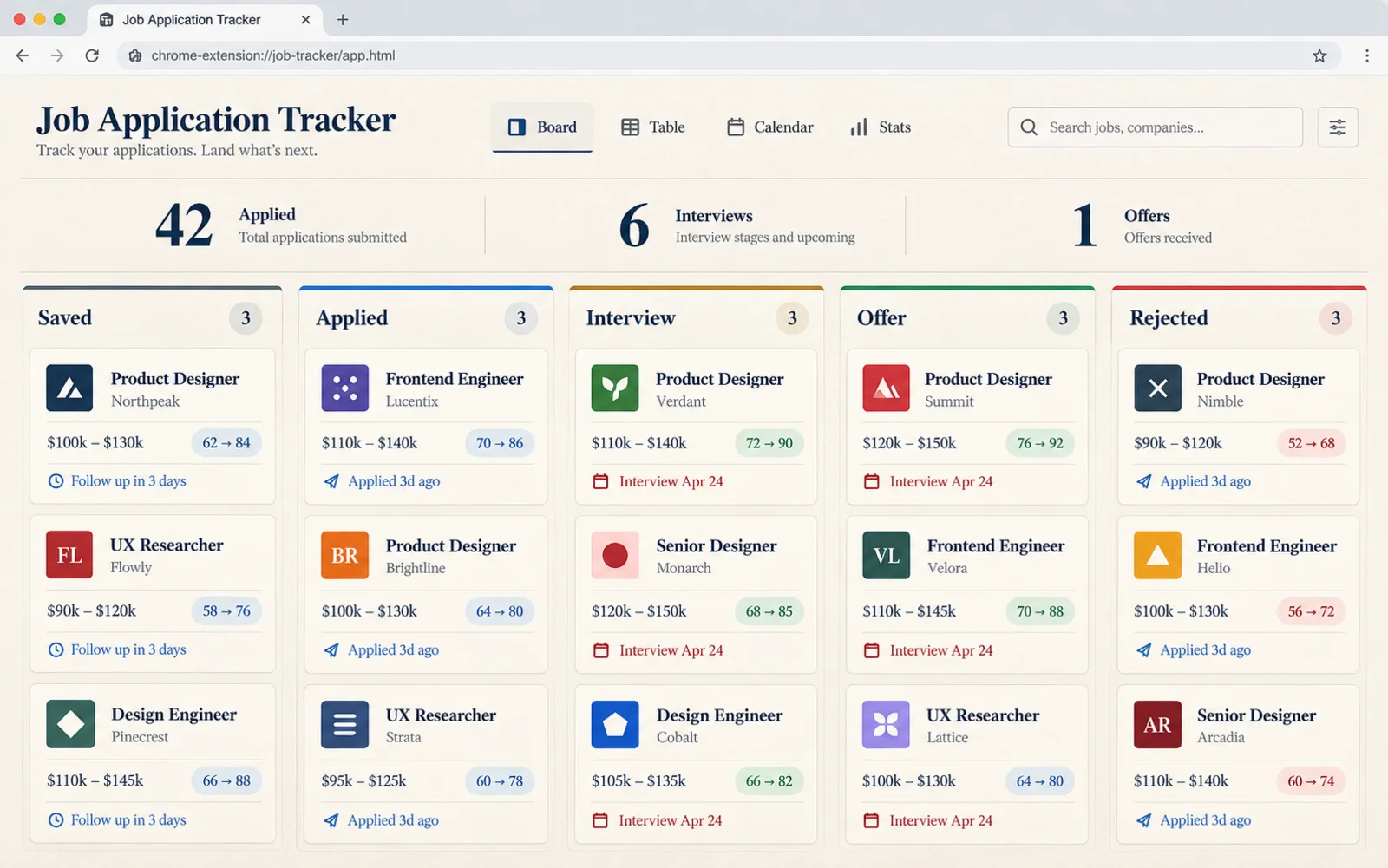The image size is (1388, 868).
Task: Click the $95k – $125k salary on Strata card
Action: click(364, 780)
